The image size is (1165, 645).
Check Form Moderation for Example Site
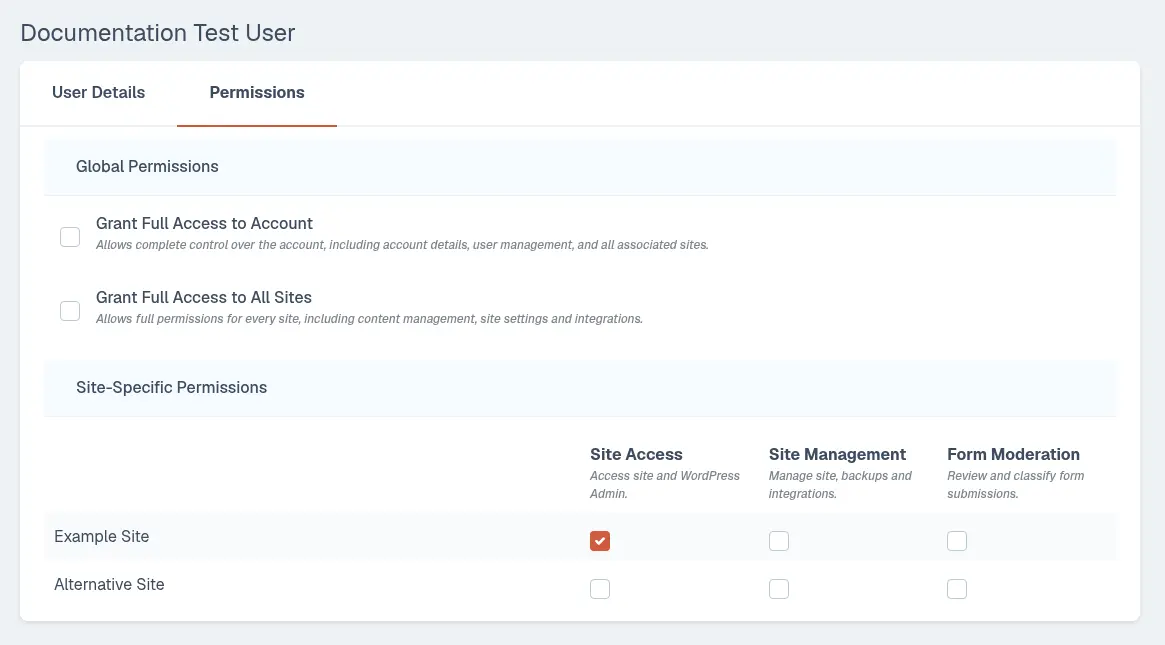(957, 541)
